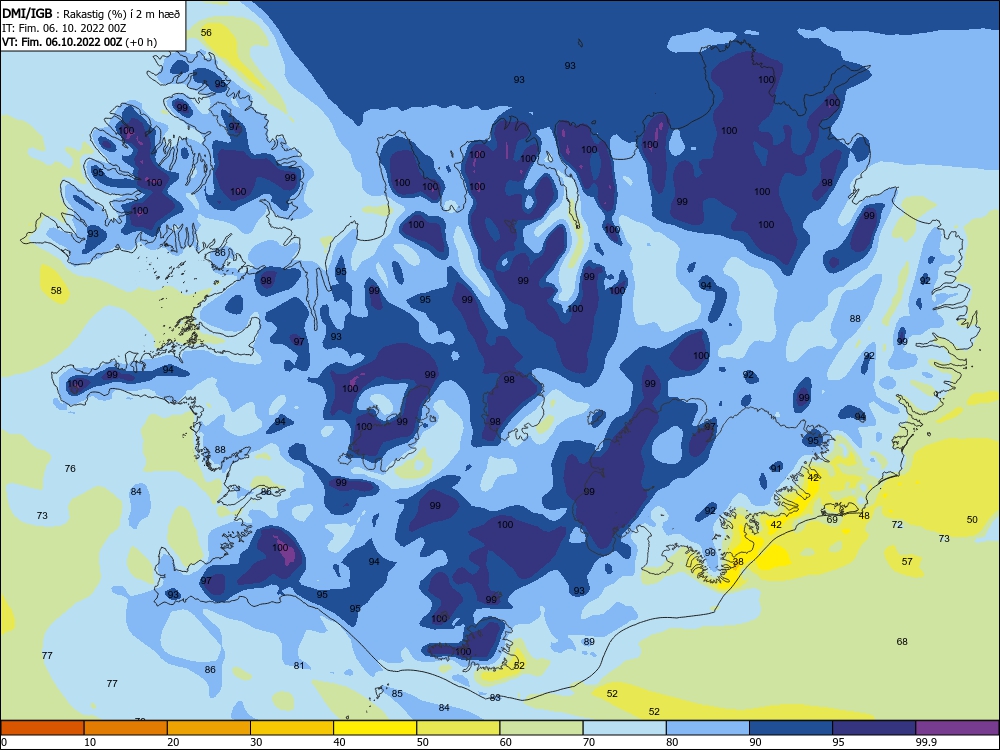Pick the 80–90 light blue legend swatch
This screenshot has height=750, width=1000.
tap(707, 728)
